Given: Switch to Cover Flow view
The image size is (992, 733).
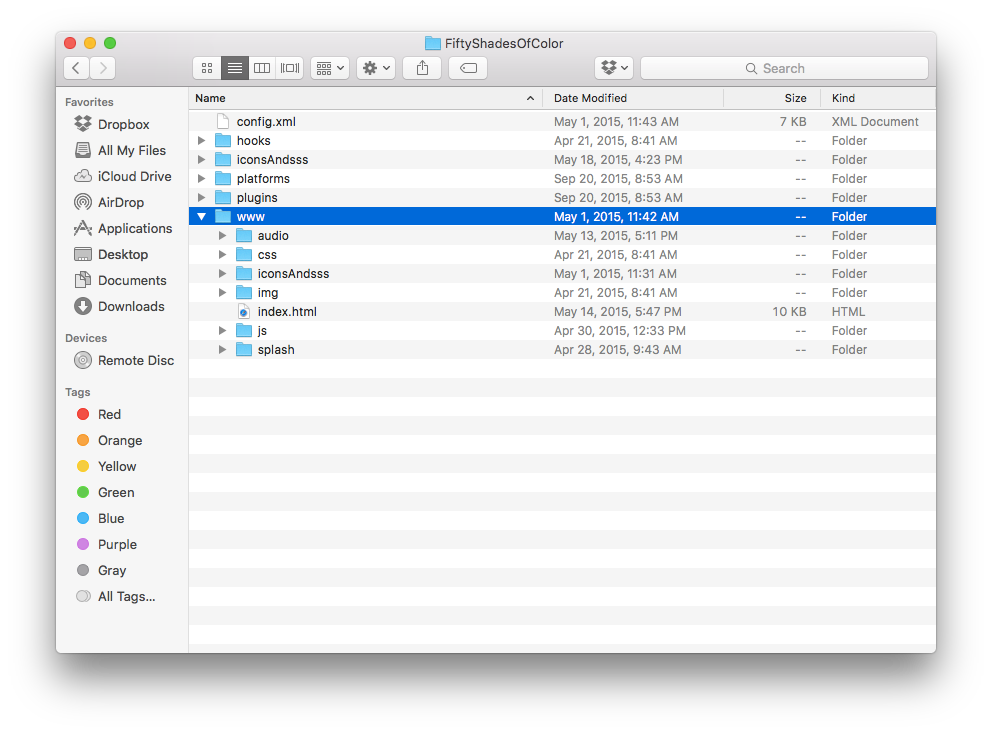Looking at the screenshot, I should (x=289, y=67).
